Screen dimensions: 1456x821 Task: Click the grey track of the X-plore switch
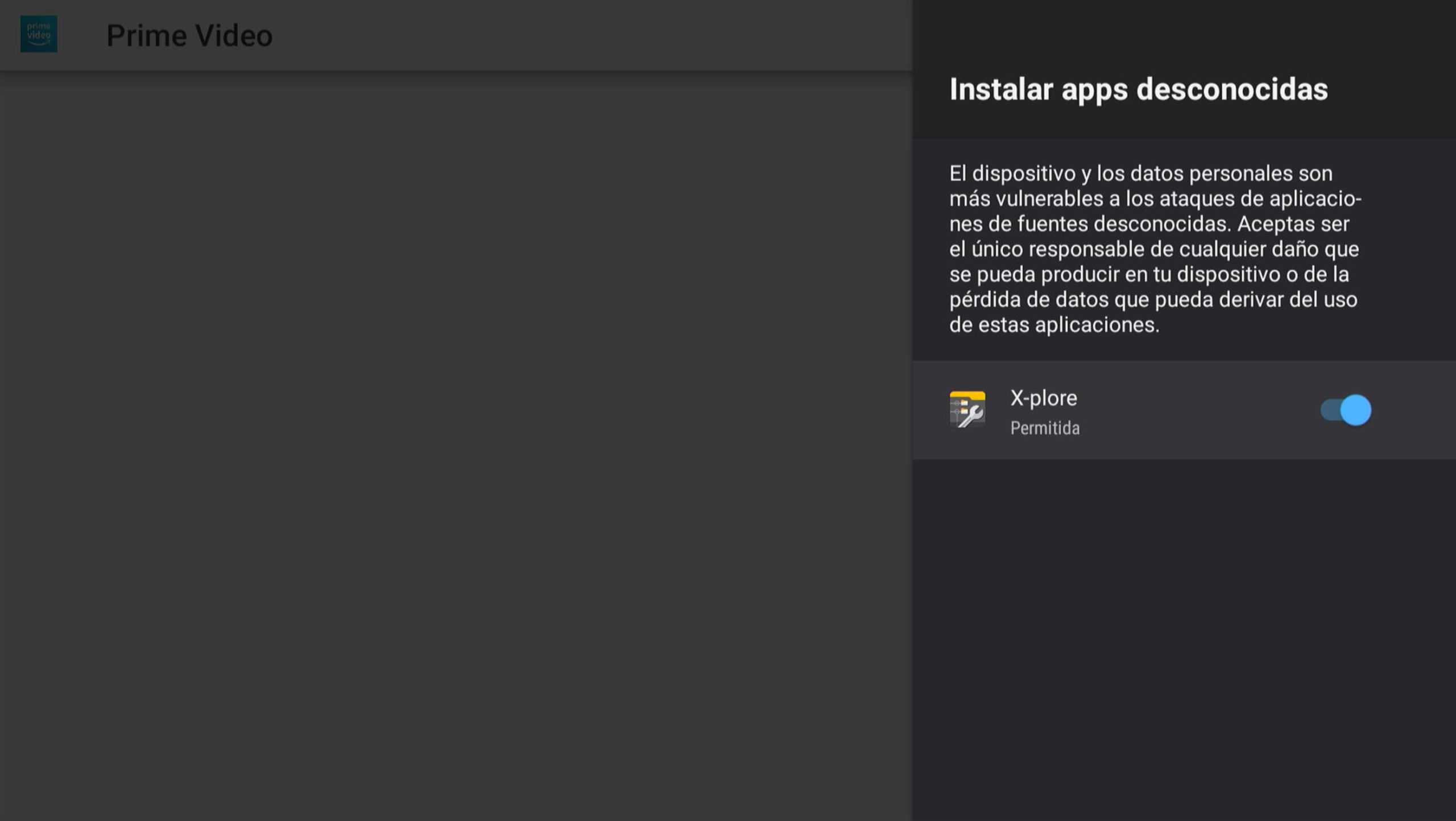coord(1330,410)
